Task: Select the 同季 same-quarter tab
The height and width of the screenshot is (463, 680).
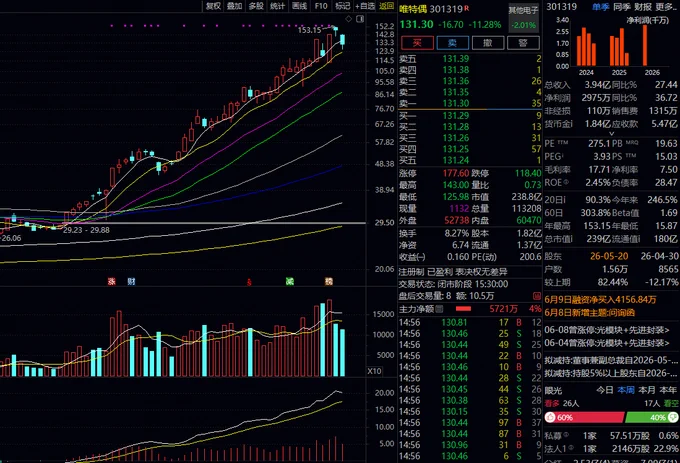Action: tap(622, 7)
